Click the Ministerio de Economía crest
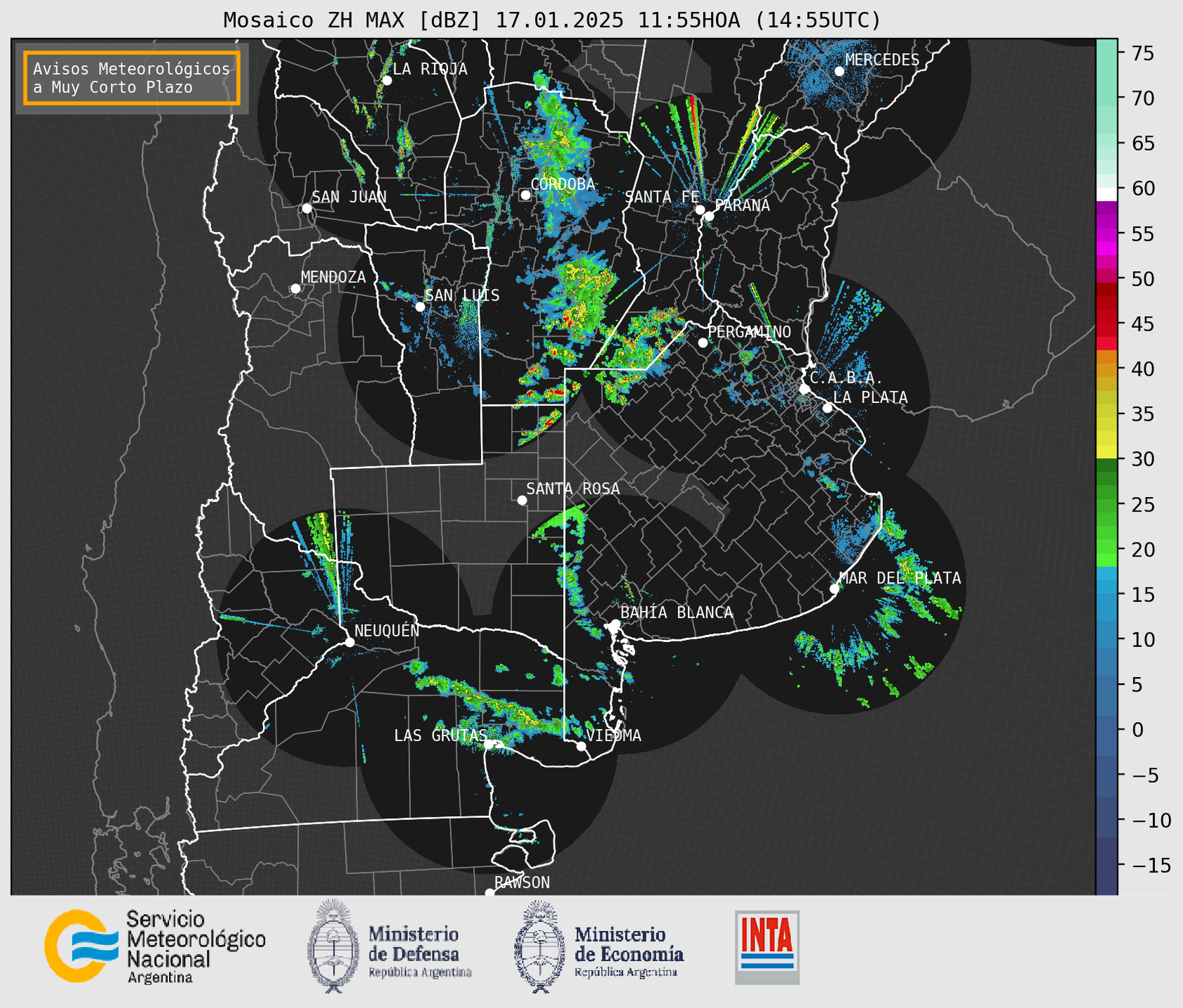 tap(540, 946)
